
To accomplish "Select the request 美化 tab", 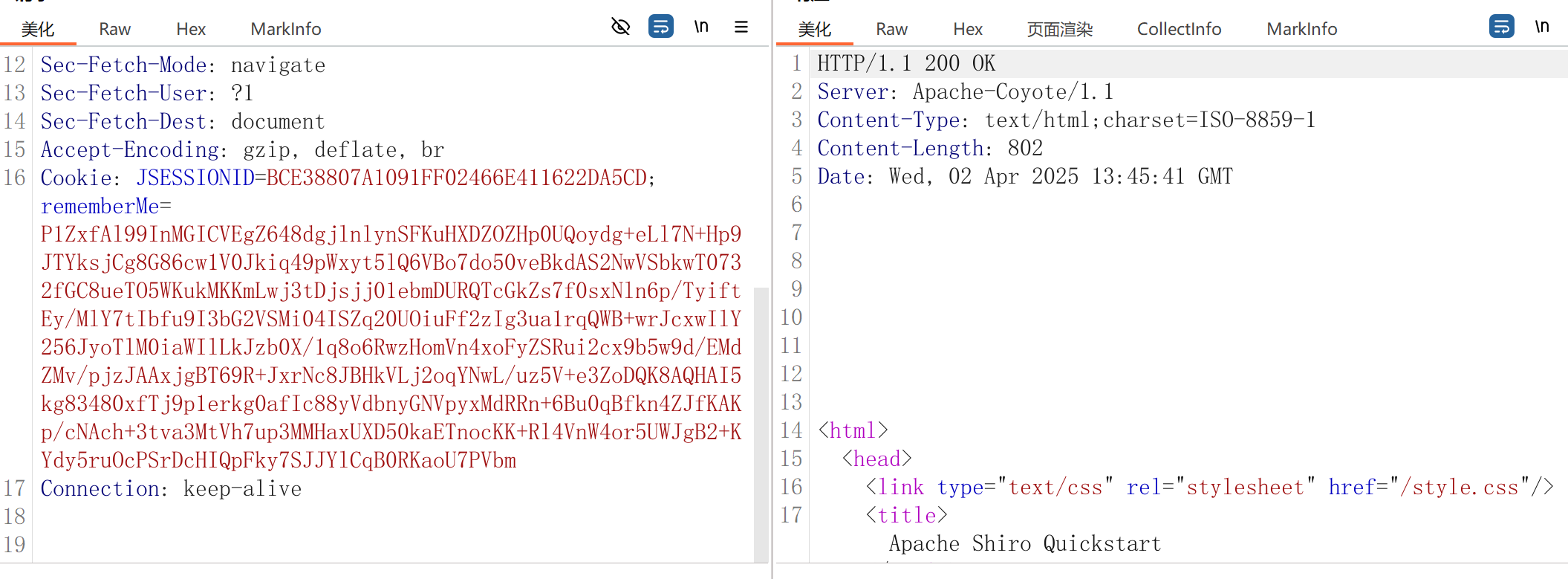I will pos(38,29).
